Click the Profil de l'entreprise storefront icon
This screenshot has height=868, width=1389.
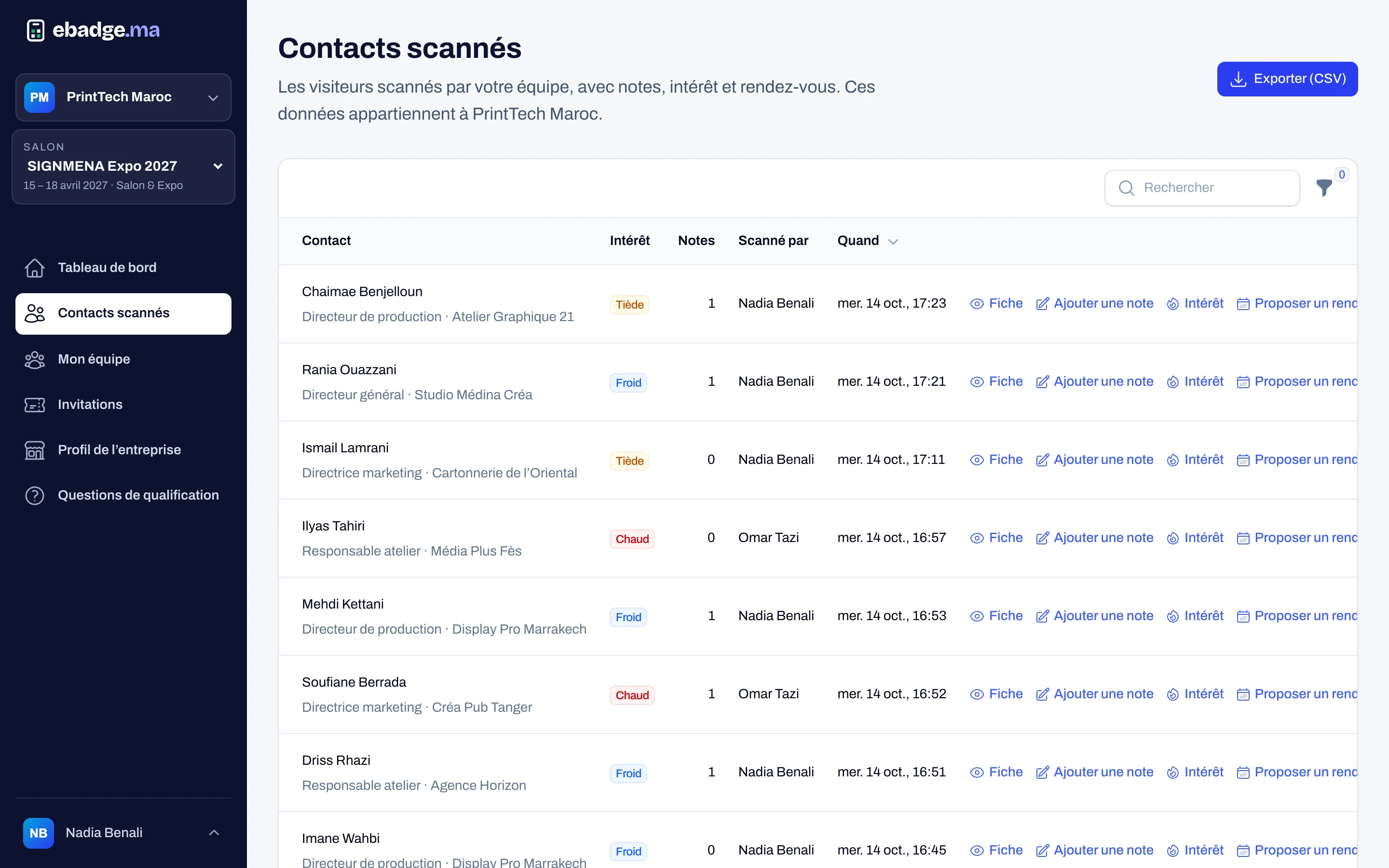(x=34, y=450)
